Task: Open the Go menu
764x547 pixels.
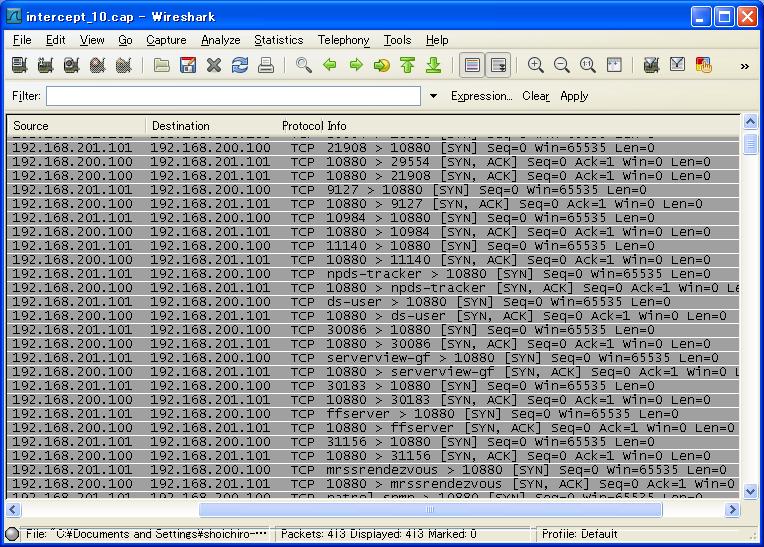Action: 125,40
